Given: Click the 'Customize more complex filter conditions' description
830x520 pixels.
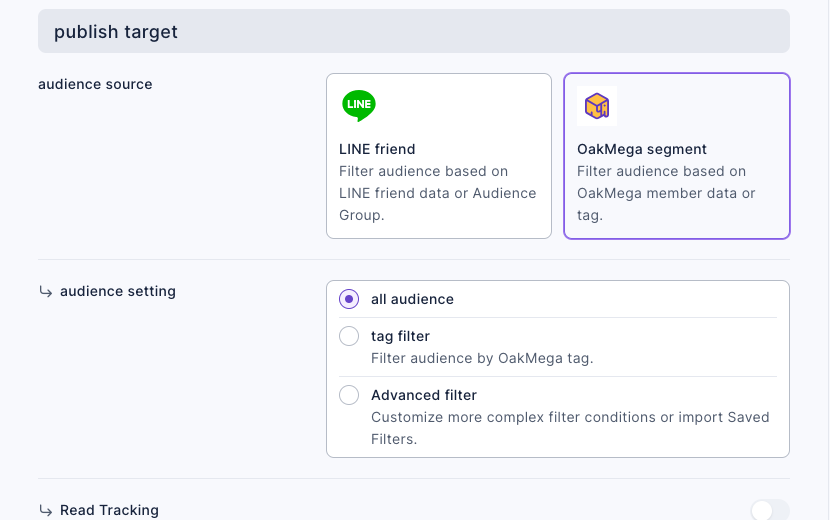Looking at the screenshot, I should [570, 428].
